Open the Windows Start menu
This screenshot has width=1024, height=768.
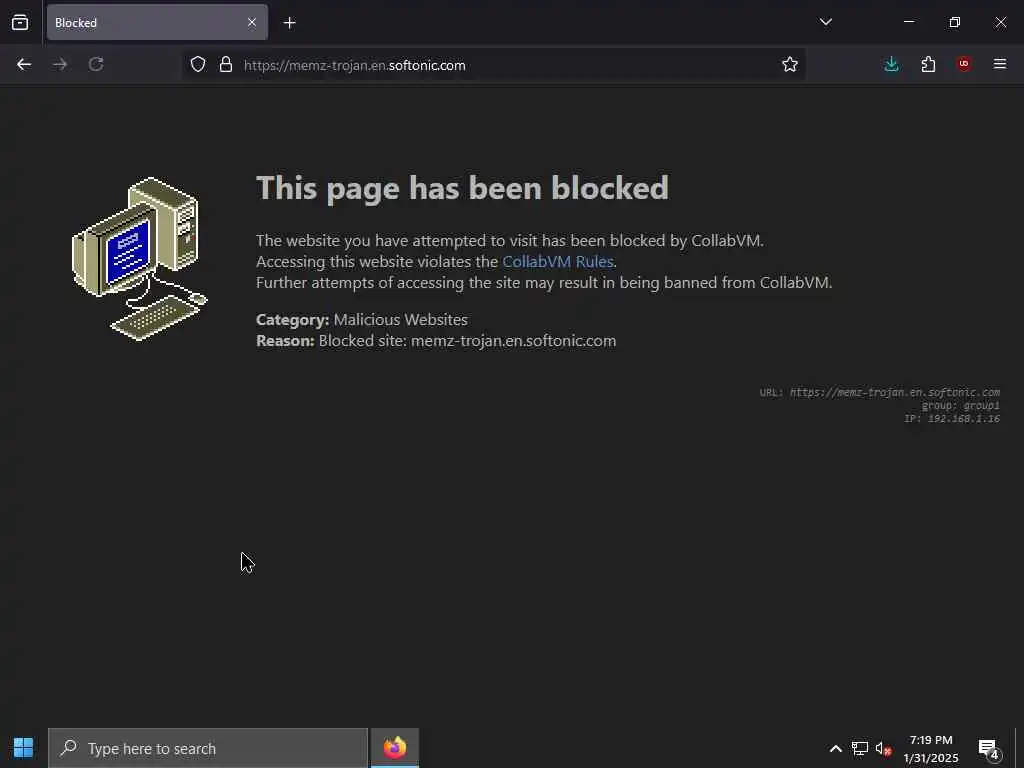(24, 748)
